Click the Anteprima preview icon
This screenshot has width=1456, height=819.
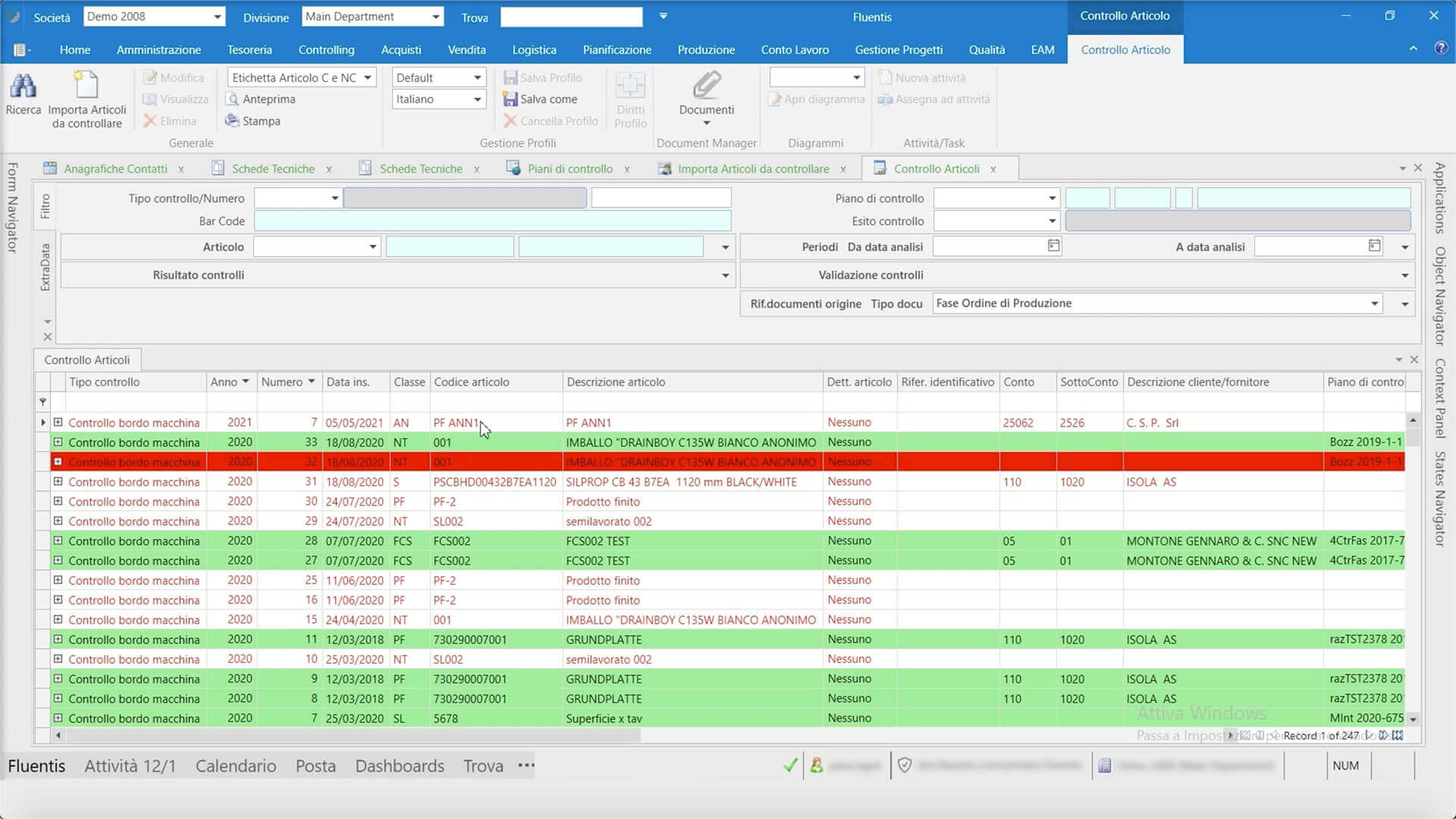click(233, 99)
